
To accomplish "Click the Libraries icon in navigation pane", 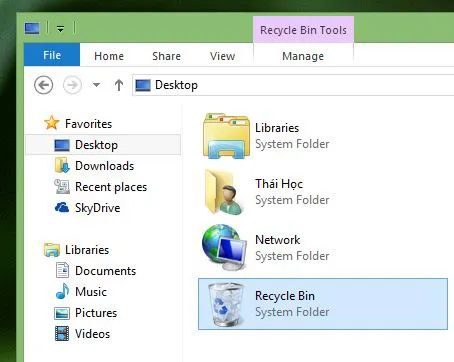I will click(x=52, y=250).
